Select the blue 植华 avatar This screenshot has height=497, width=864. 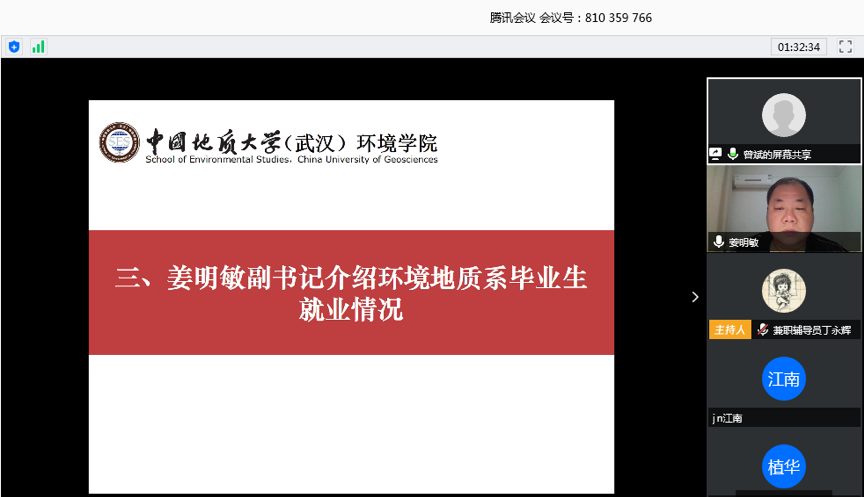point(783,466)
